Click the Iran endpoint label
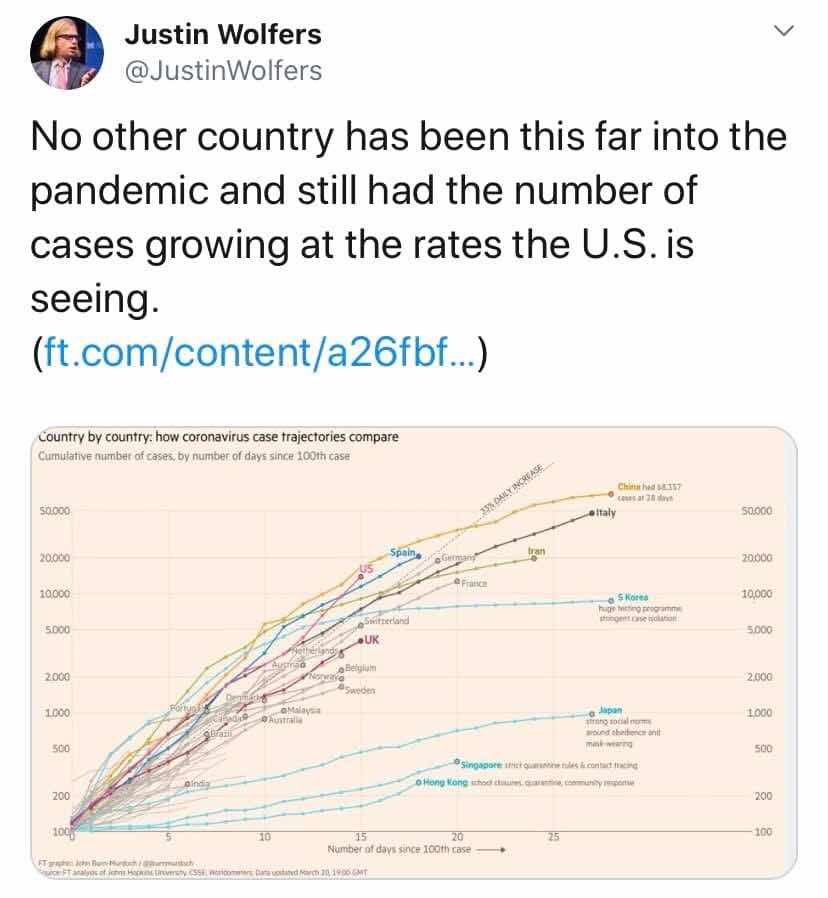Image resolution: width=828 pixels, height=898 pixels. 537,551
